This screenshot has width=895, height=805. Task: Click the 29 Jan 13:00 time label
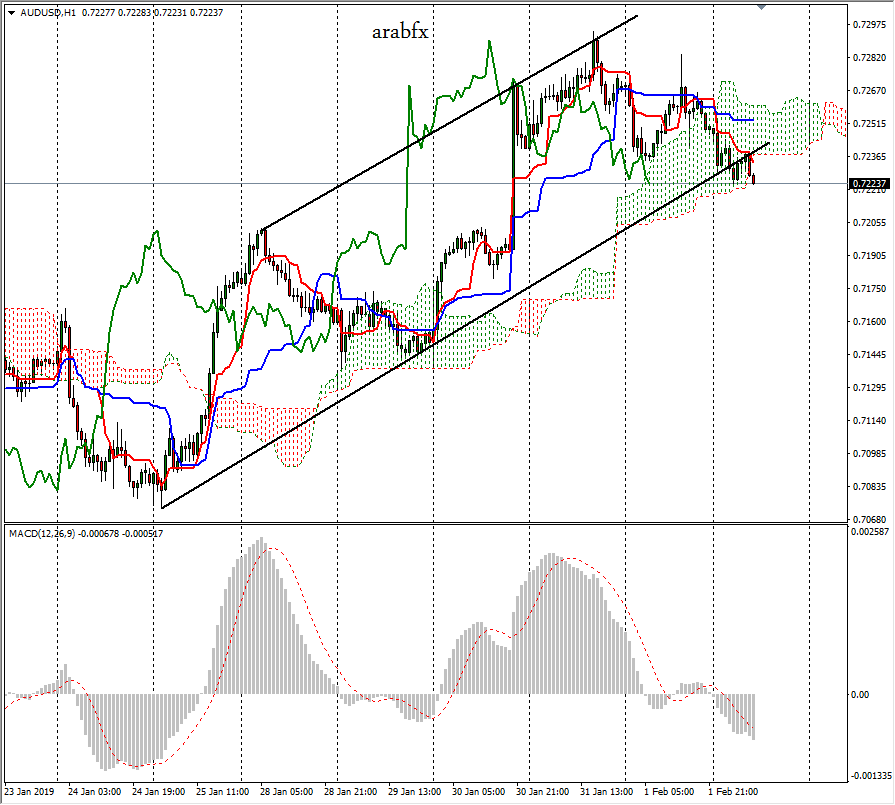coord(414,792)
